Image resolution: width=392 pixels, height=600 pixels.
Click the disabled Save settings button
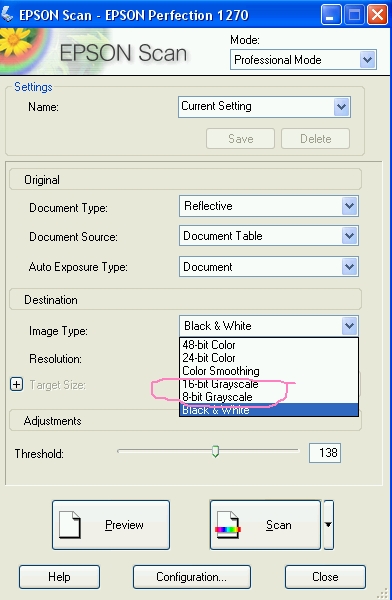click(x=240, y=139)
